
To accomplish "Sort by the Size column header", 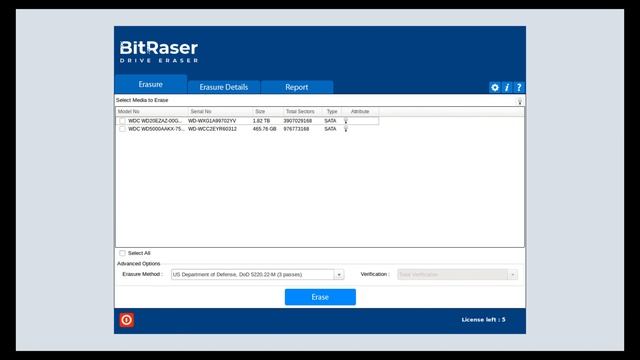I will pyautogui.click(x=268, y=111).
